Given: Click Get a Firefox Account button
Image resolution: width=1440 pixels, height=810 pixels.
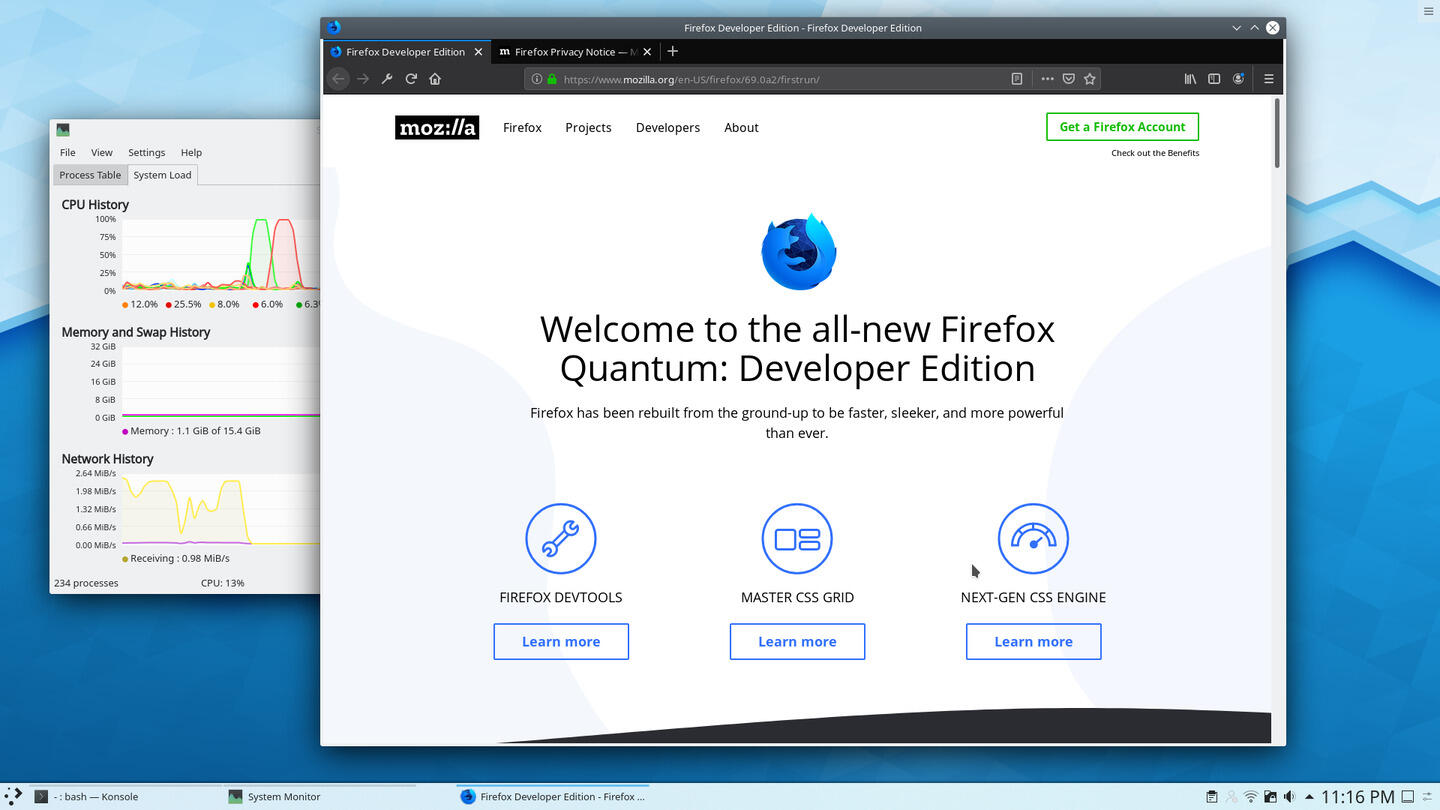Looking at the screenshot, I should click(x=1122, y=127).
